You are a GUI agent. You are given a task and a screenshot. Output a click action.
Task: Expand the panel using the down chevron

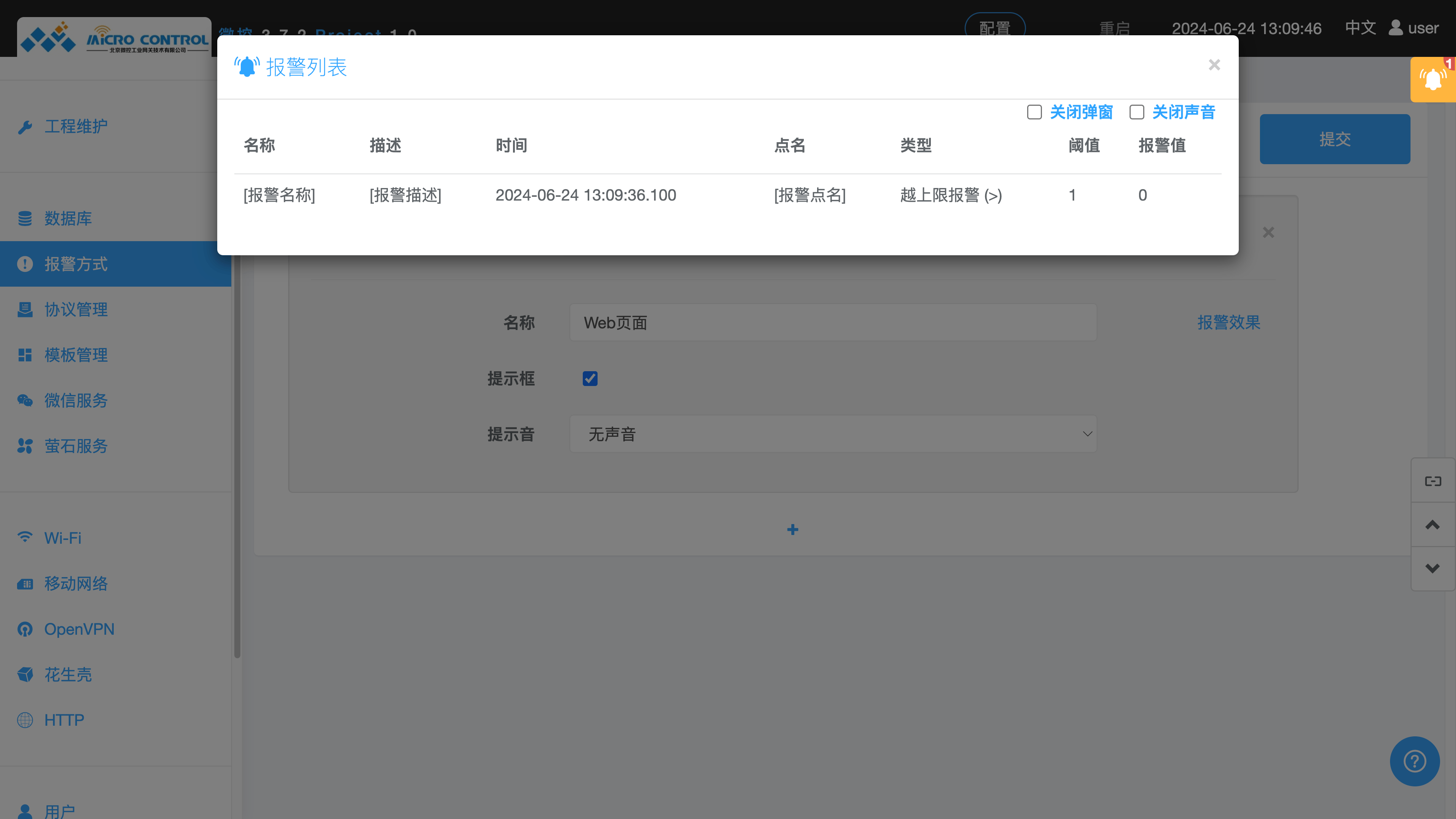[x=1433, y=568]
